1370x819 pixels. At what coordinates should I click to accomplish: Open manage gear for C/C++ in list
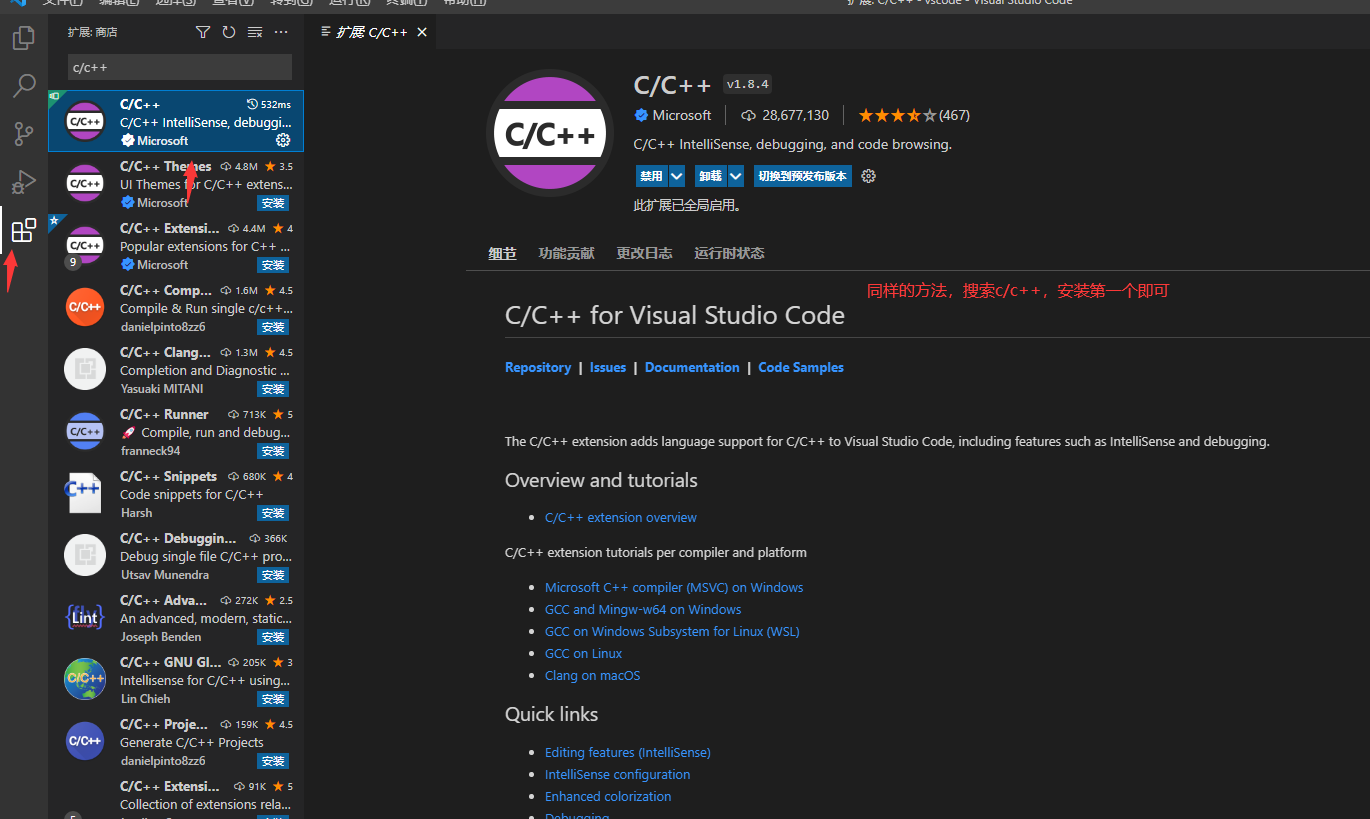[x=283, y=140]
